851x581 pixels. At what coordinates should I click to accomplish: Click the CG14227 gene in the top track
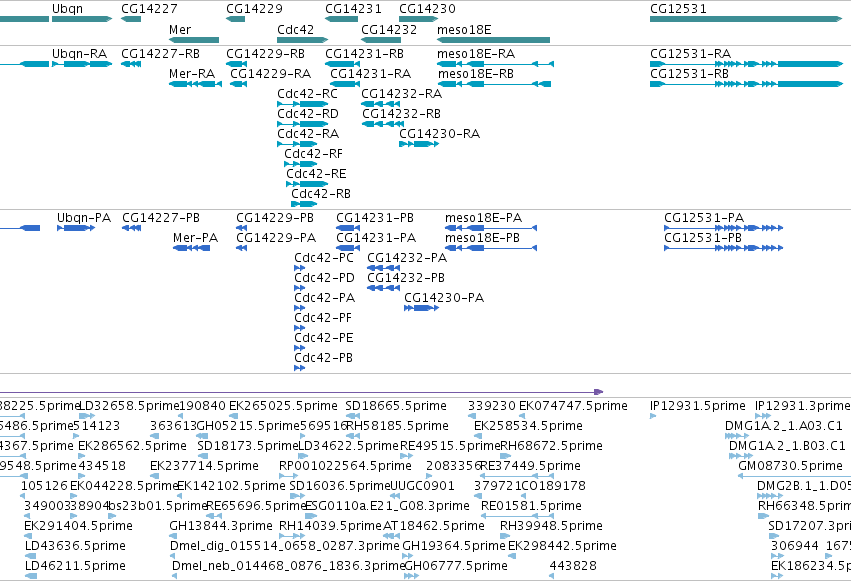pyautogui.click(x=131, y=19)
